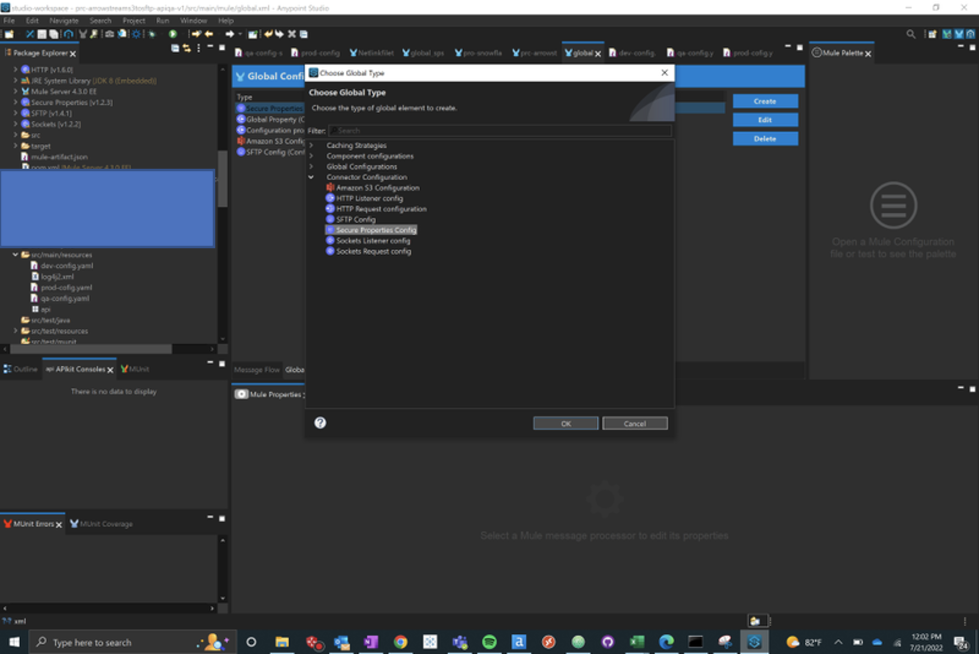Open File Explorer from the taskbar

[282, 642]
